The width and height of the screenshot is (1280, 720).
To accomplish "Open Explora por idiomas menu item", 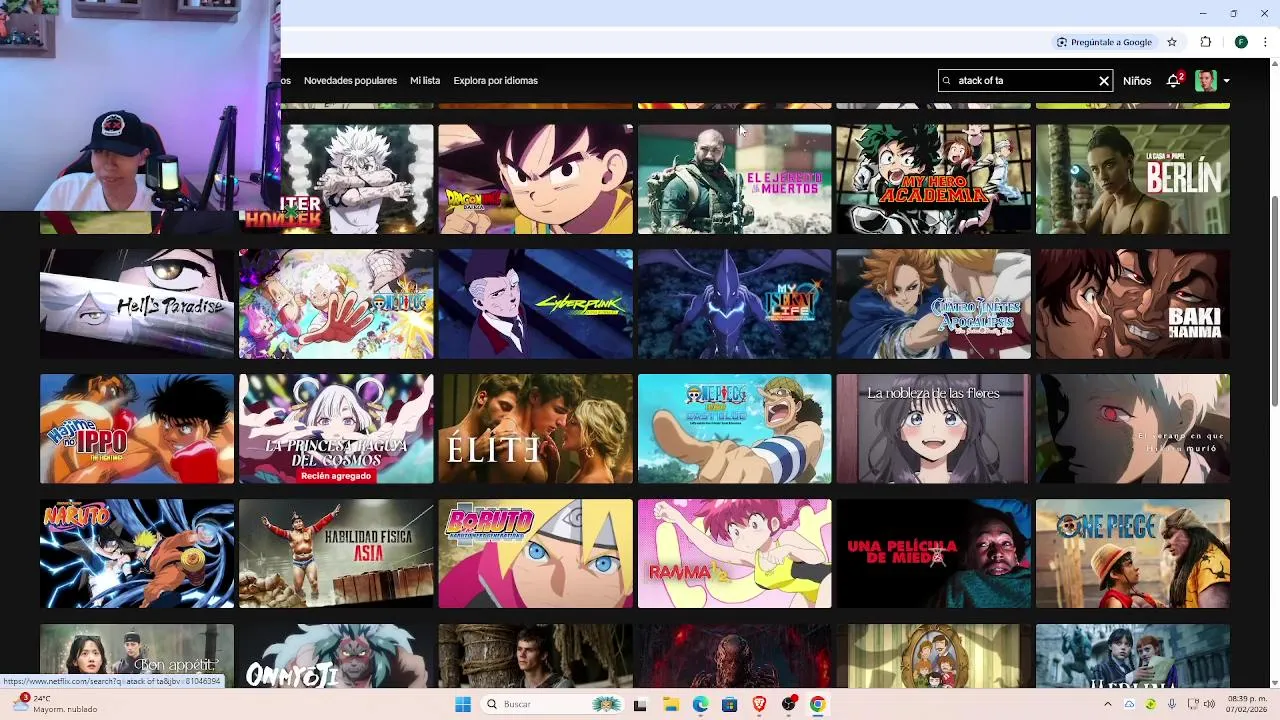I will (x=495, y=81).
